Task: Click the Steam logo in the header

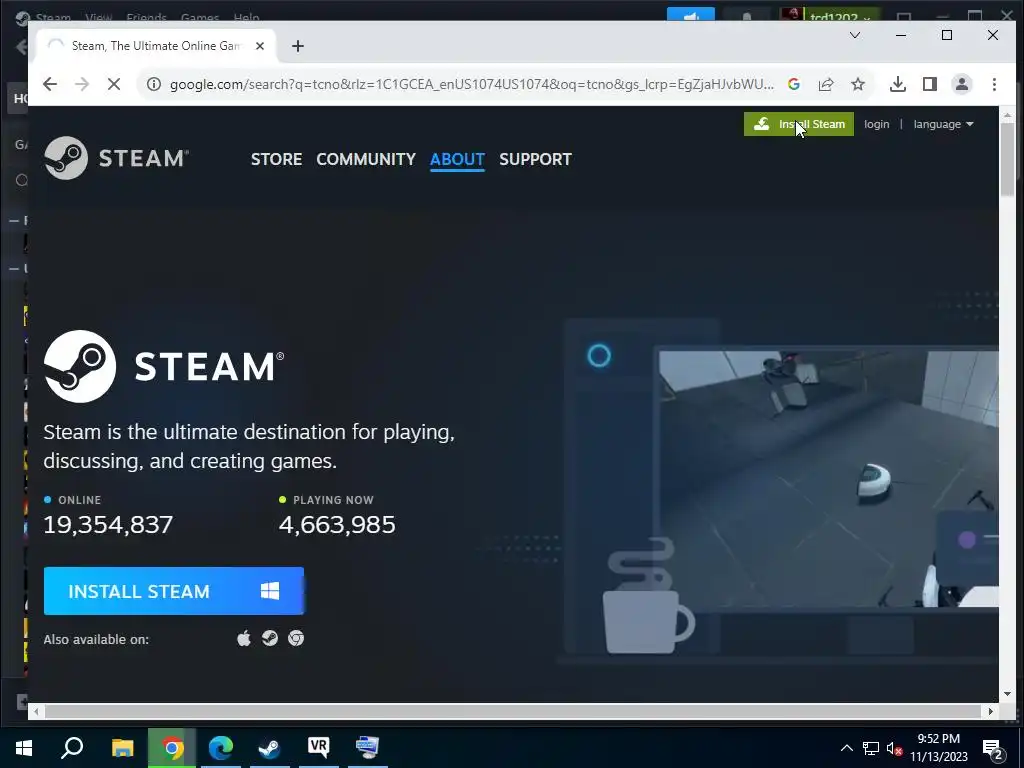Action: 116,158
